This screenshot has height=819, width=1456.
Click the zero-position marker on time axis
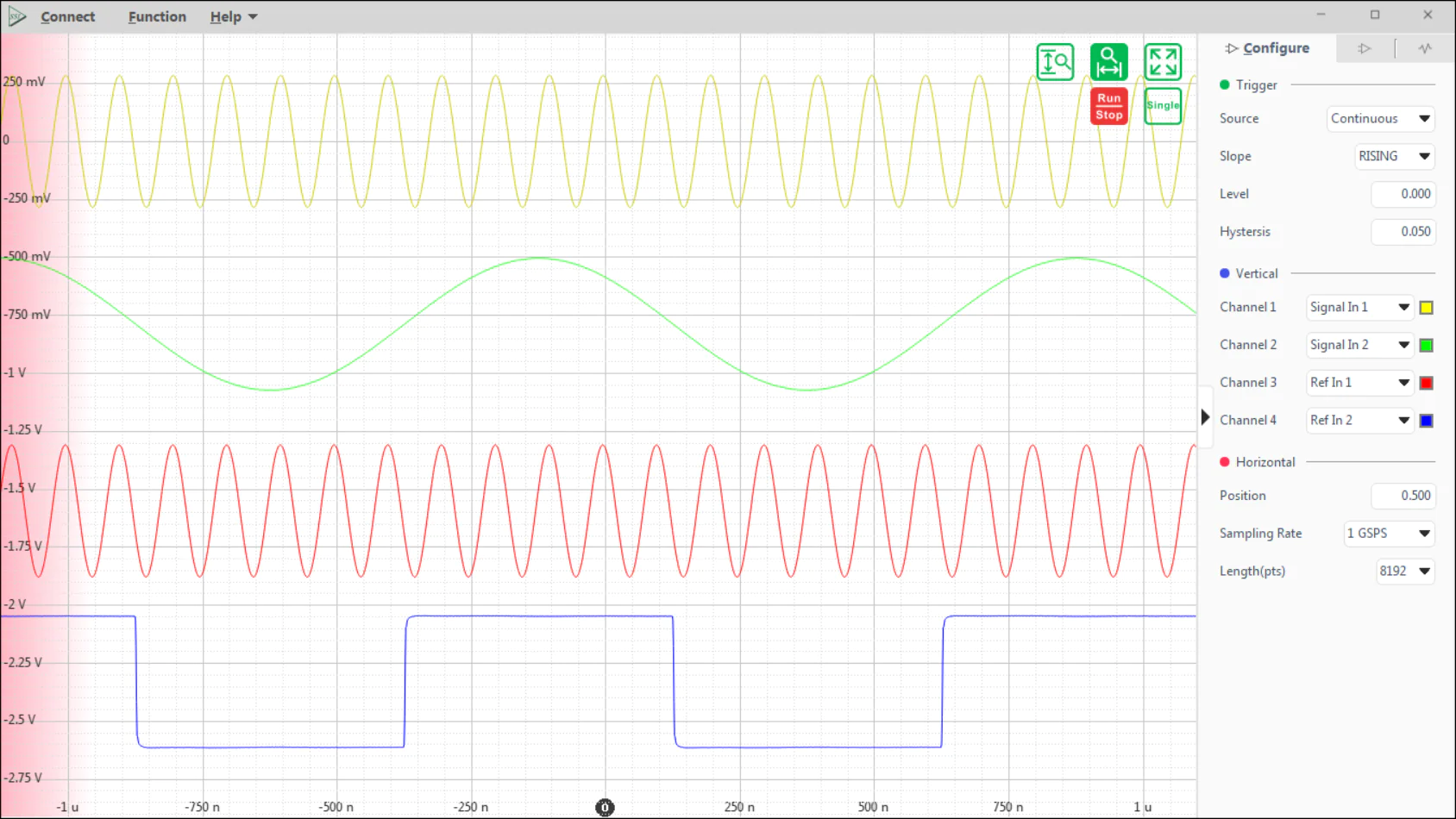pos(605,807)
